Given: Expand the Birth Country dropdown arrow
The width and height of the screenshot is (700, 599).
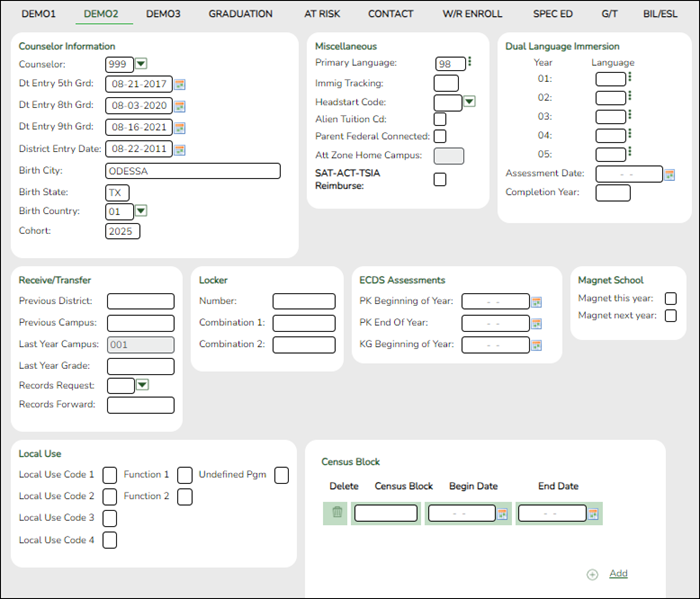Looking at the screenshot, I should (141, 211).
